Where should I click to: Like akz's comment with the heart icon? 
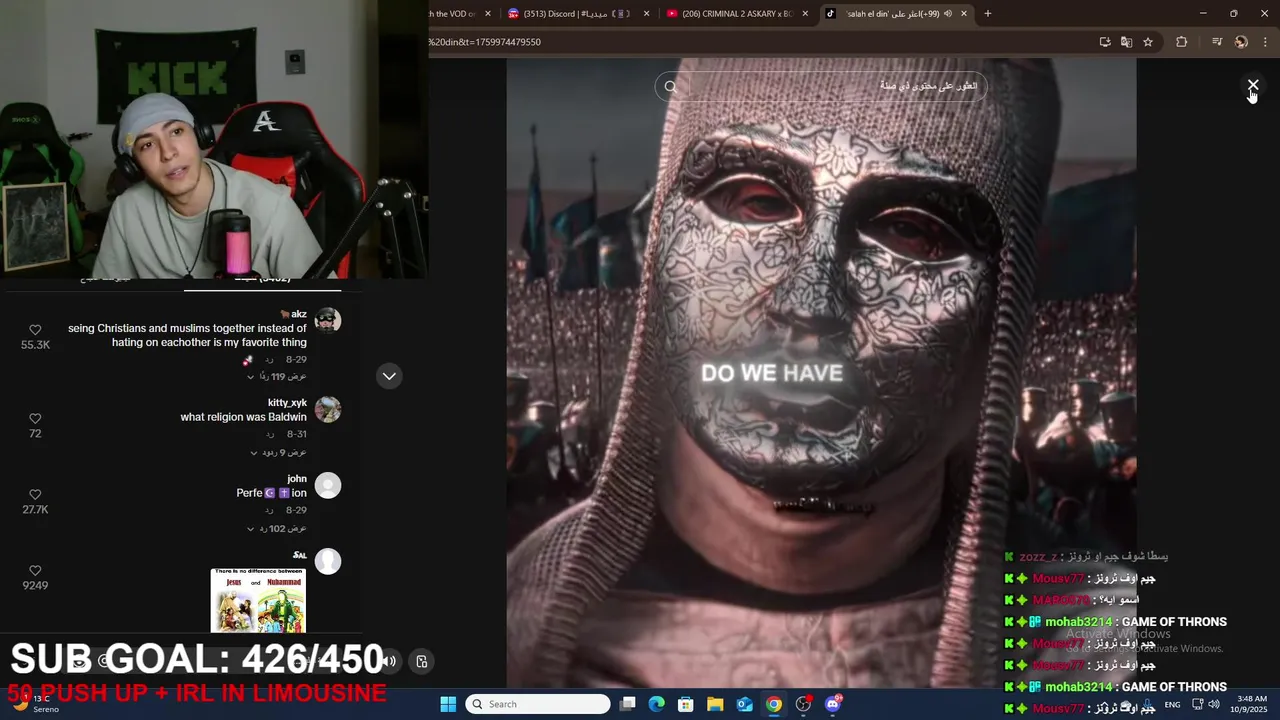point(35,330)
